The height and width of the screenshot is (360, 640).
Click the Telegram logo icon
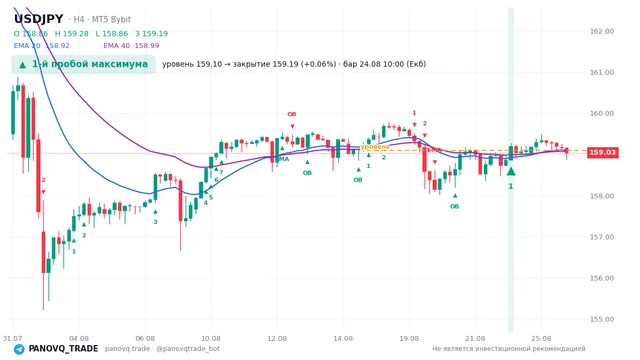(x=19, y=349)
